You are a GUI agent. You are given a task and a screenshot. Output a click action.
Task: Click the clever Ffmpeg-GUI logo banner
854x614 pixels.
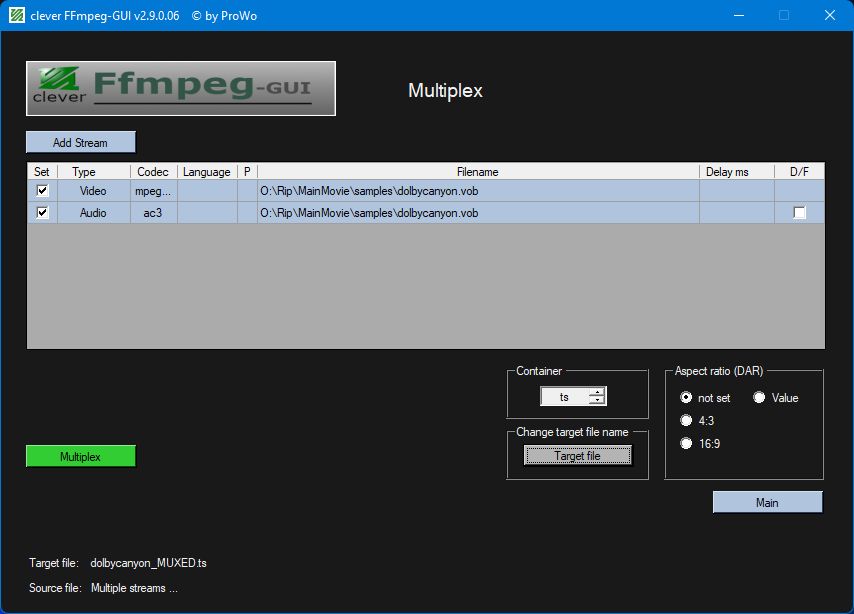(181, 88)
